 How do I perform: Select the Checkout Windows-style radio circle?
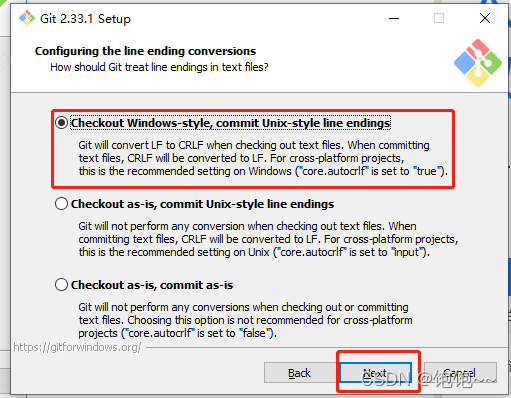pyautogui.click(x=62, y=123)
